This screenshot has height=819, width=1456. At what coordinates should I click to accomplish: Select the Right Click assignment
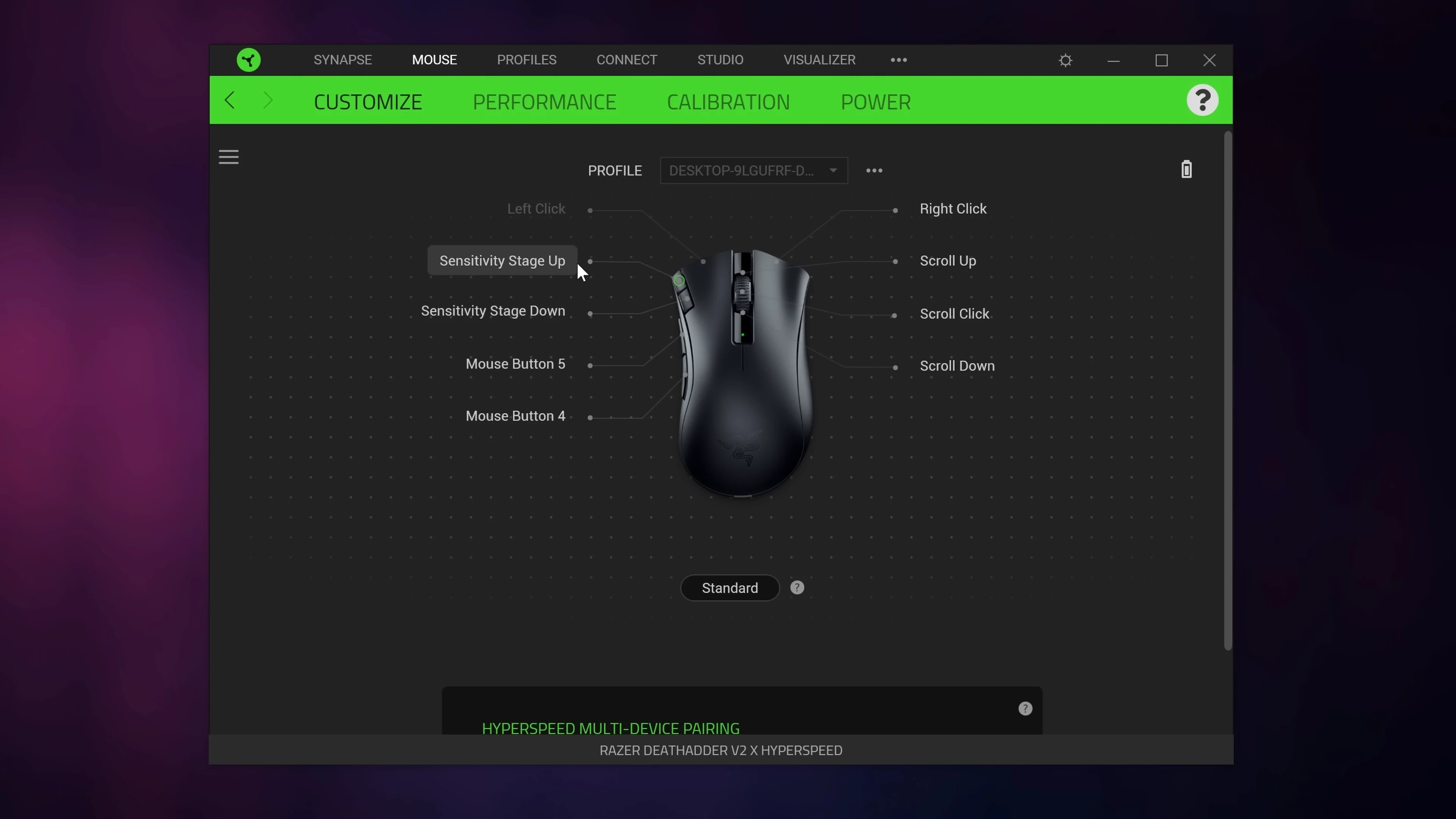953,209
